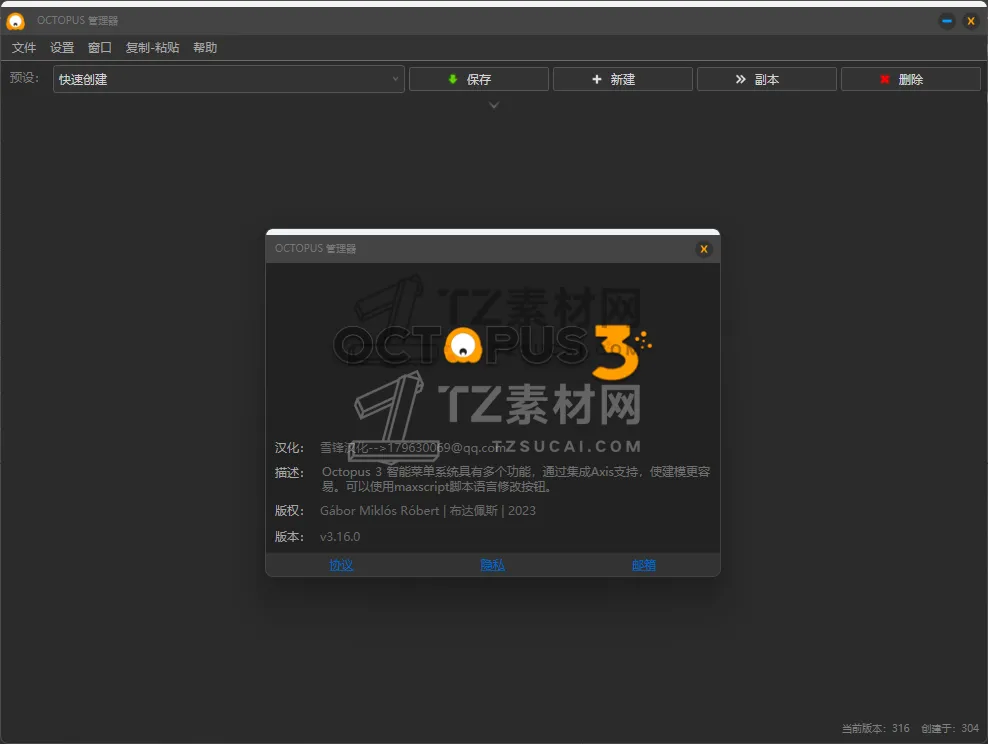Image resolution: width=988 pixels, height=744 pixels.
Task: Click inside the preset name input field
Action: point(200,78)
